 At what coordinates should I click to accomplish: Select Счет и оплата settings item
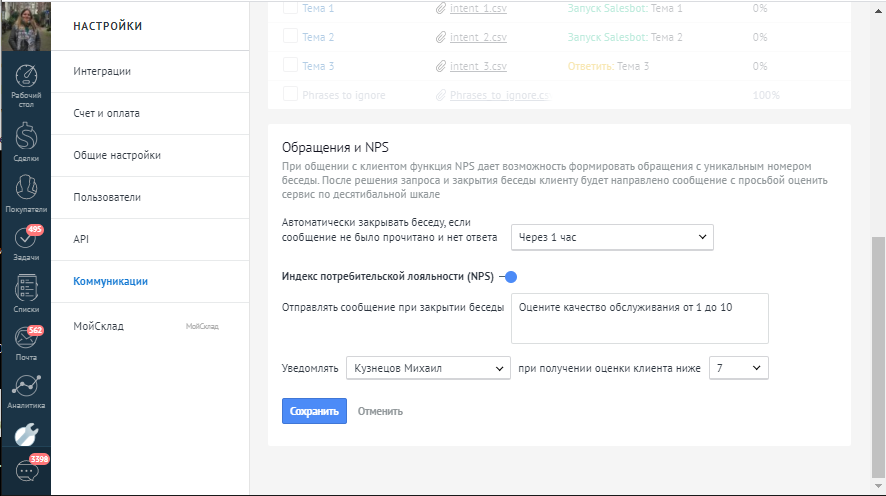point(106,113)
